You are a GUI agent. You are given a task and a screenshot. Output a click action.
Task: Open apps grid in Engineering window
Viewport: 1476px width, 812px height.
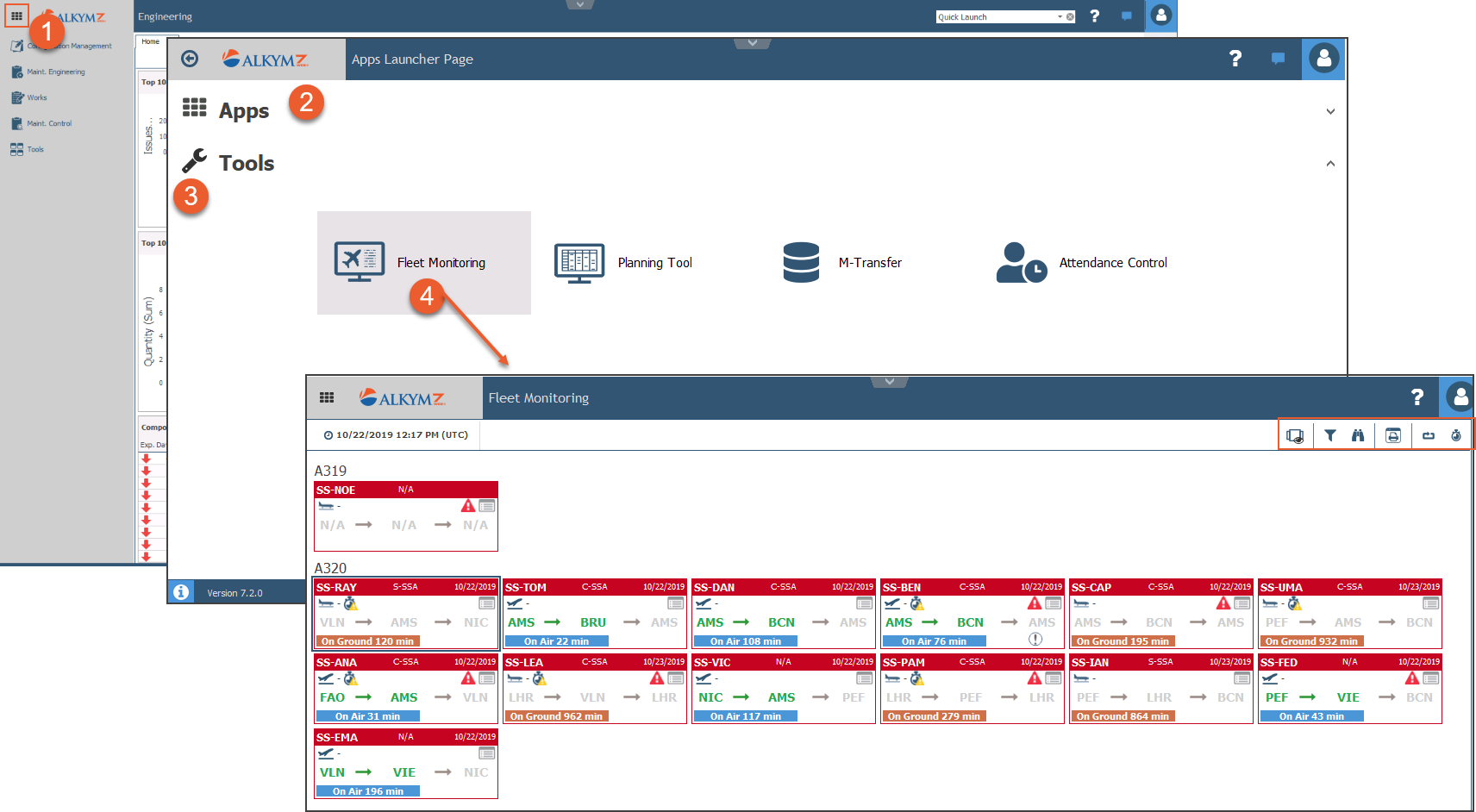(16, 16)
